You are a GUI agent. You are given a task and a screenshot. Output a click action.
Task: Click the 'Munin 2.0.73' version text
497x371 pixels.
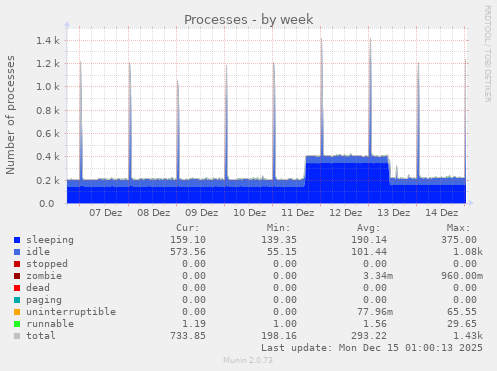click(x=248, y=360)
